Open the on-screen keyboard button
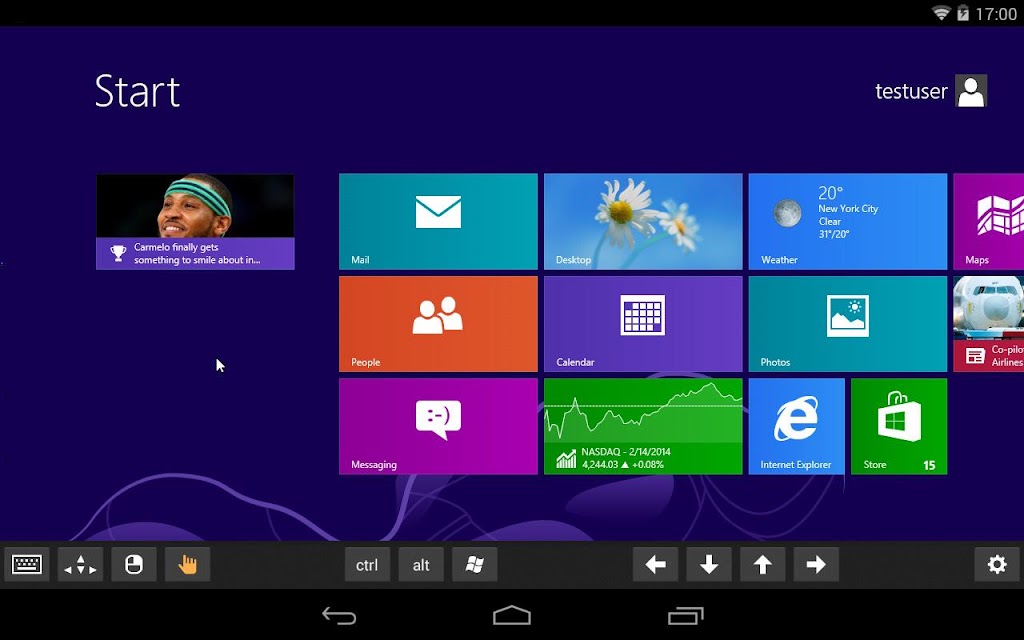The width and height of the screenshot is (1024, 640). 27,564
